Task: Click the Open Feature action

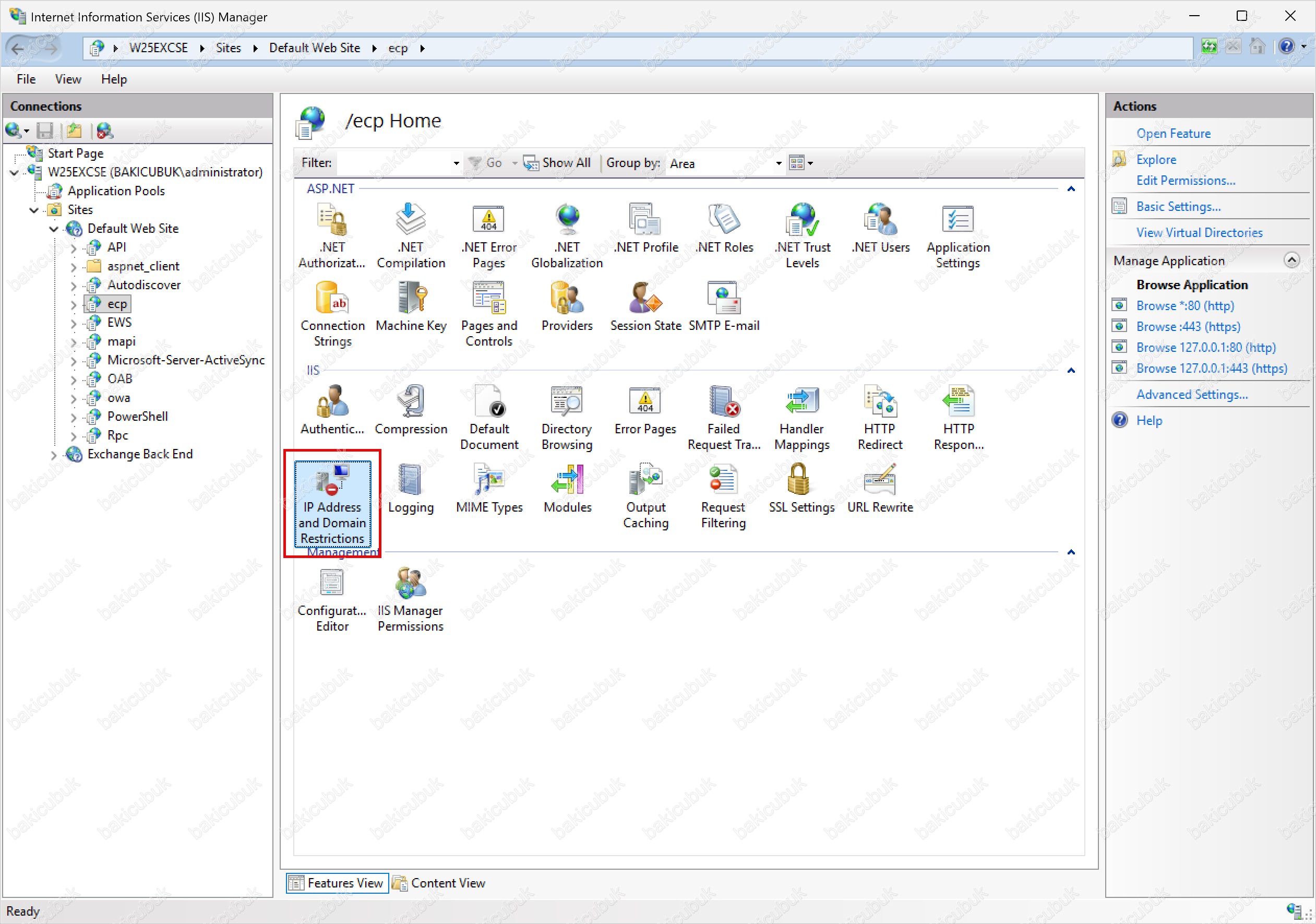Action: coord(1173,134)
